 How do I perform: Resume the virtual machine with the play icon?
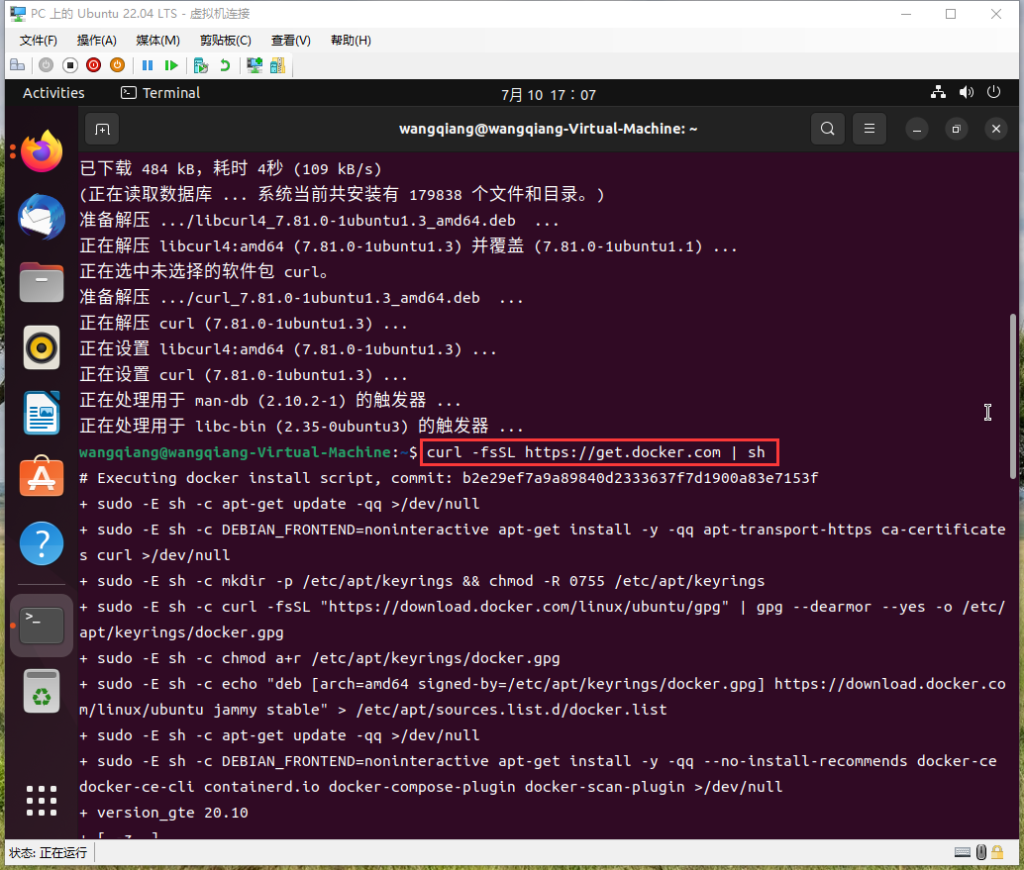tap(172, 64)
